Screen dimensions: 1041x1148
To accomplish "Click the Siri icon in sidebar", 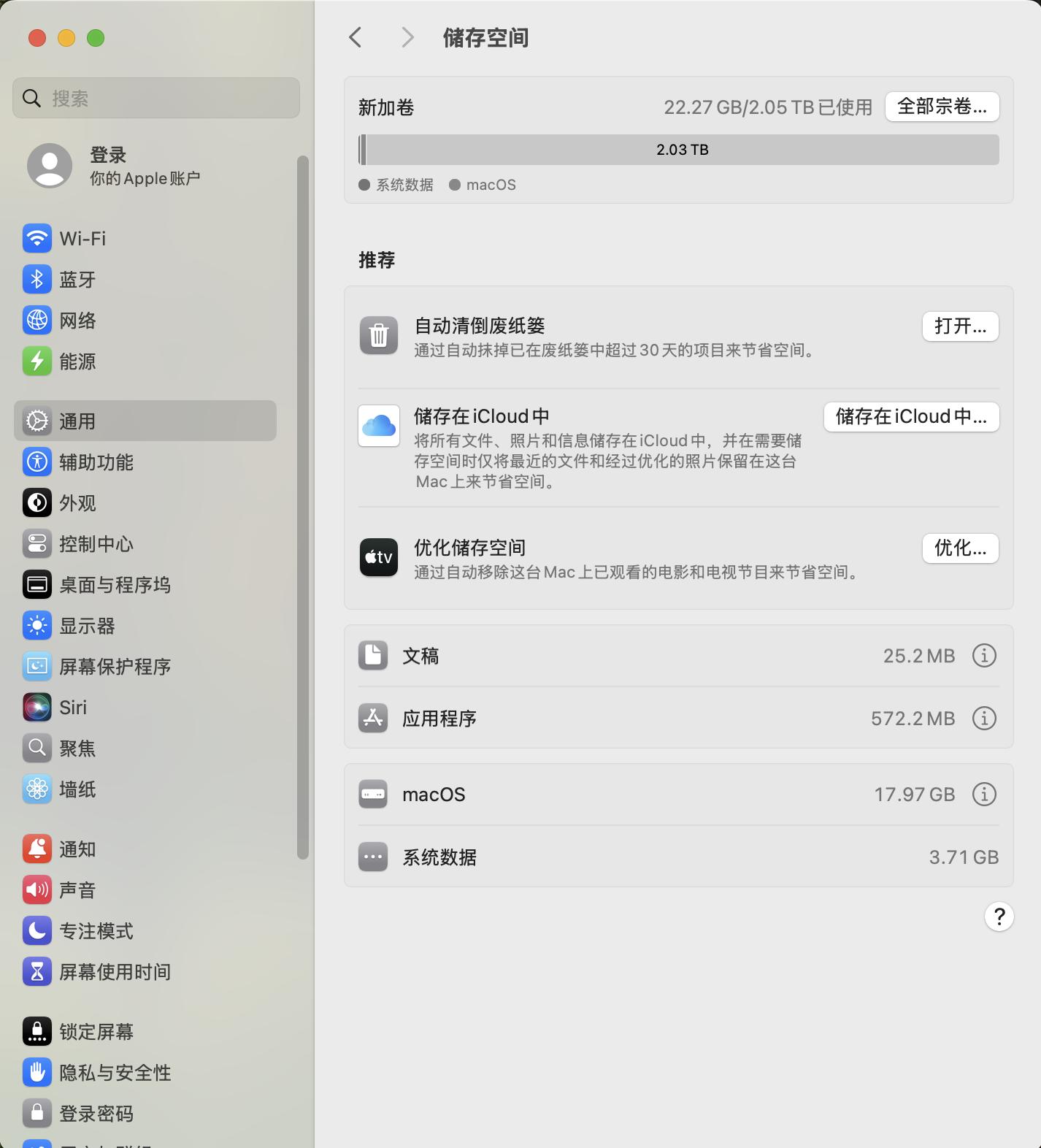I will [x=37, y=708].
